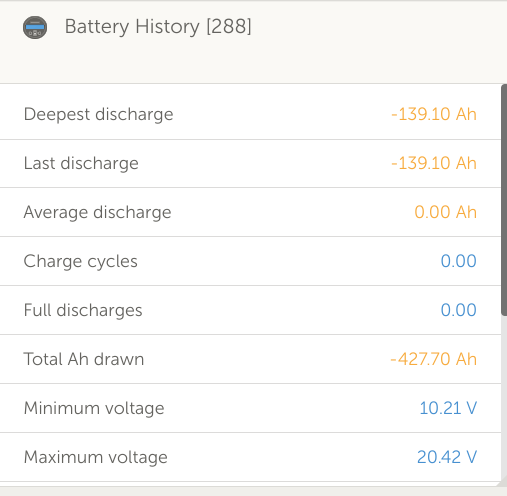The image size is (507, 496).
Task: Click the vertical scrollbar thumb on right
Action: click(504, 200)
